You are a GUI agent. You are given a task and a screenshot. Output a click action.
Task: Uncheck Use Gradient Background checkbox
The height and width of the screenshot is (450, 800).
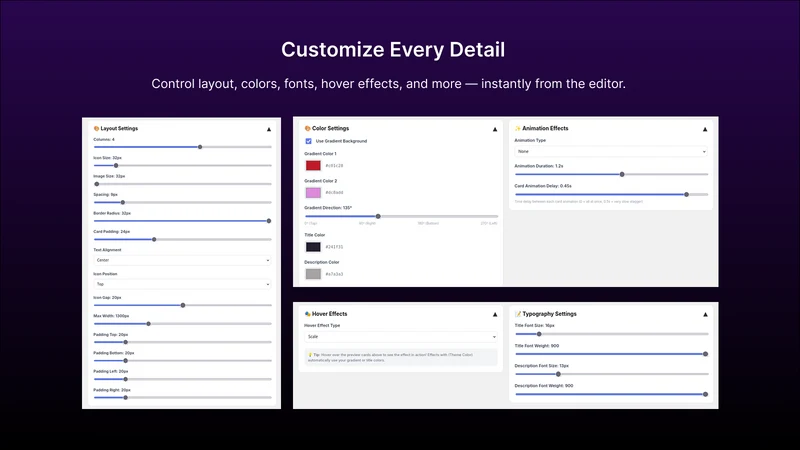point(308,141)
